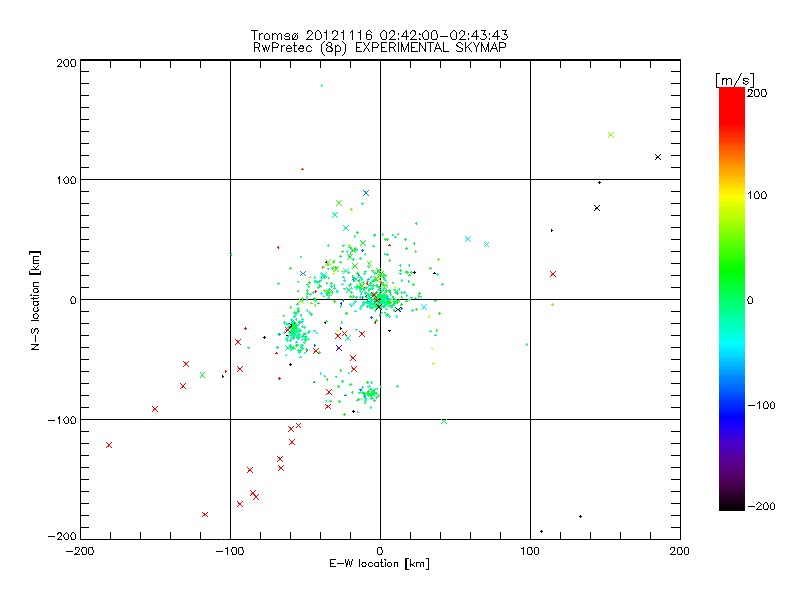Click the blue X marker above the central cluster
800x600 pixels.
[366, 193]
